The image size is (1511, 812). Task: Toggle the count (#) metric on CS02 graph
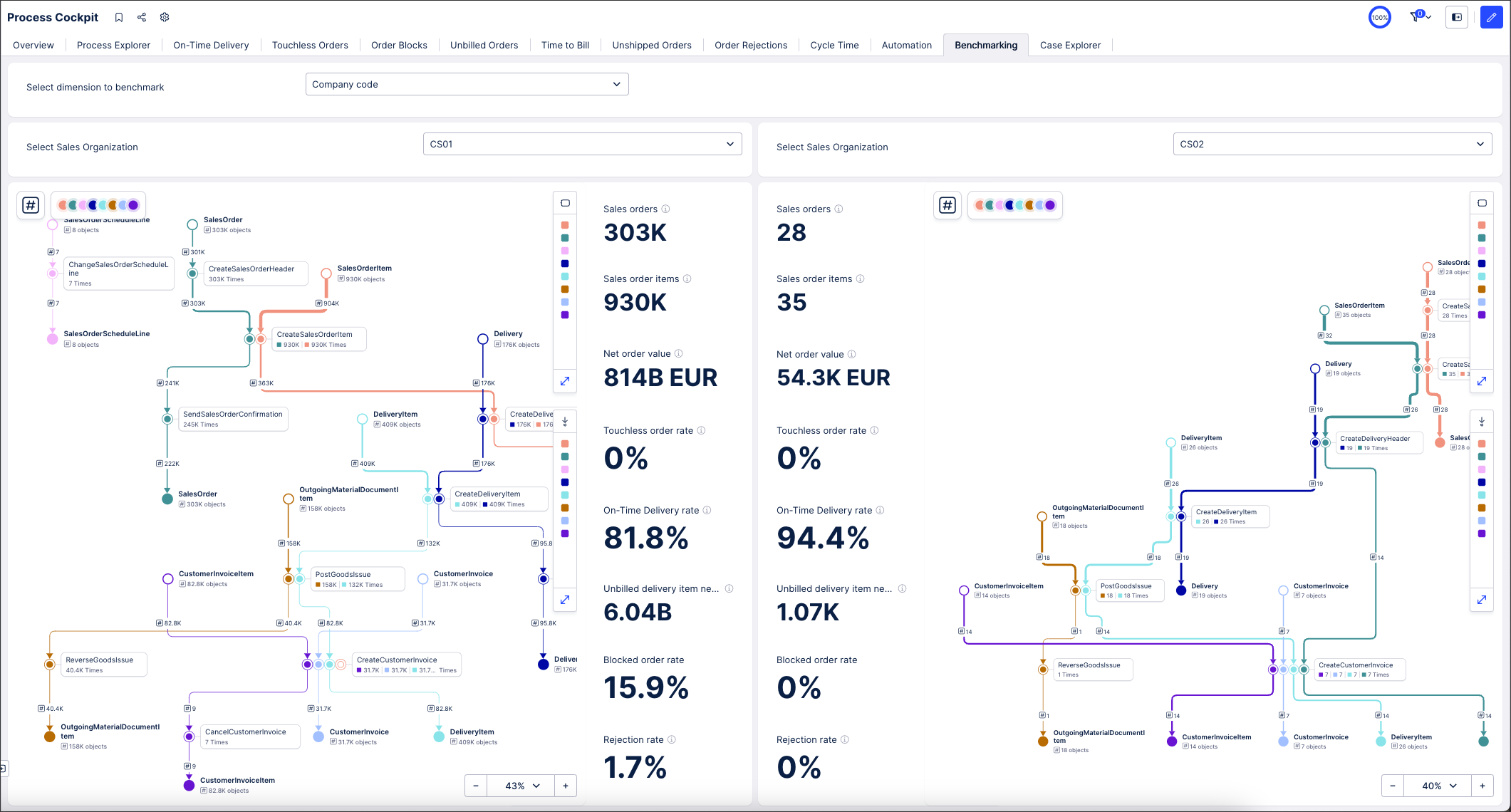pos(947,205)
